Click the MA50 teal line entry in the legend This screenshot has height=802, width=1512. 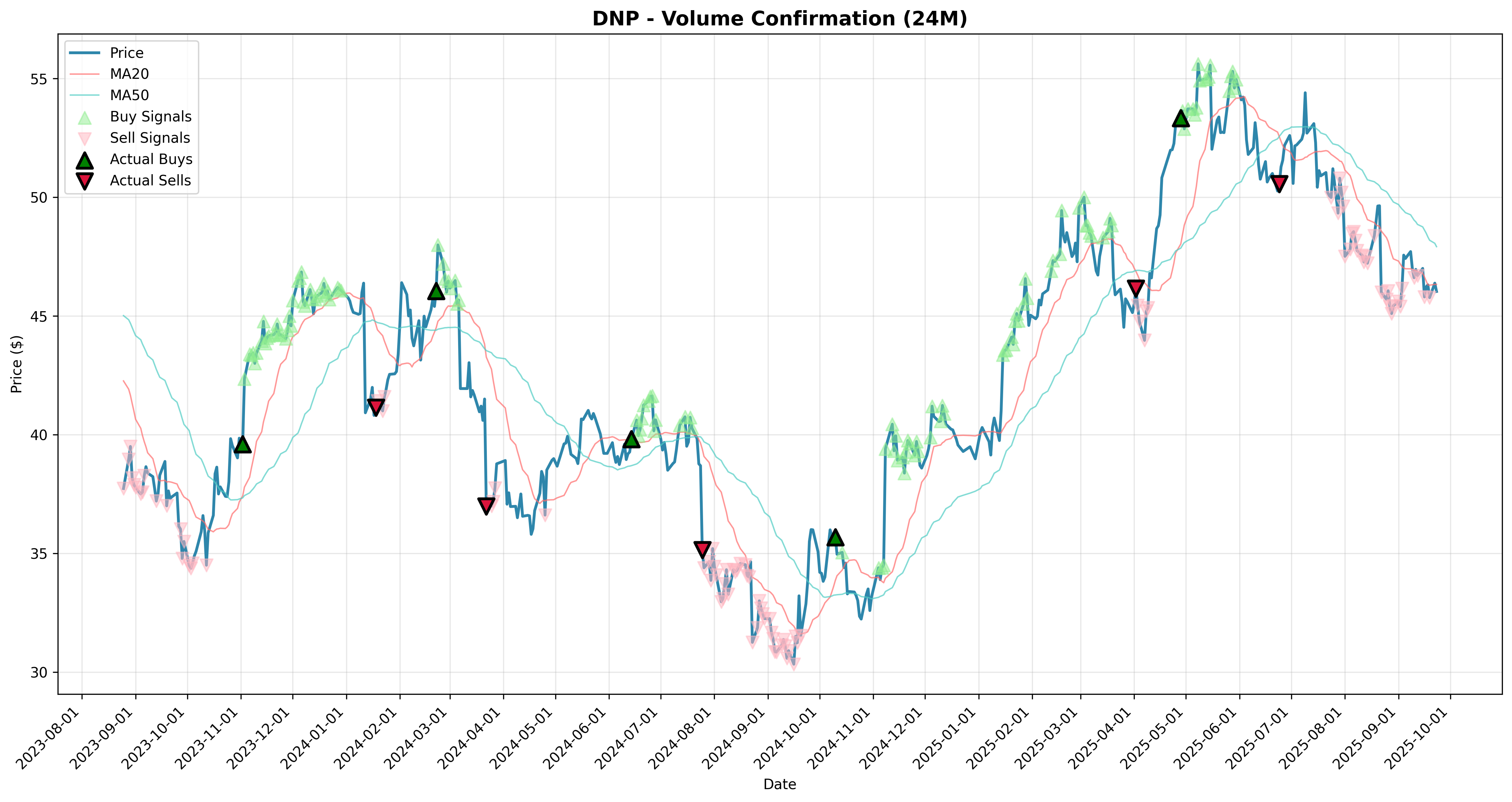109,95
